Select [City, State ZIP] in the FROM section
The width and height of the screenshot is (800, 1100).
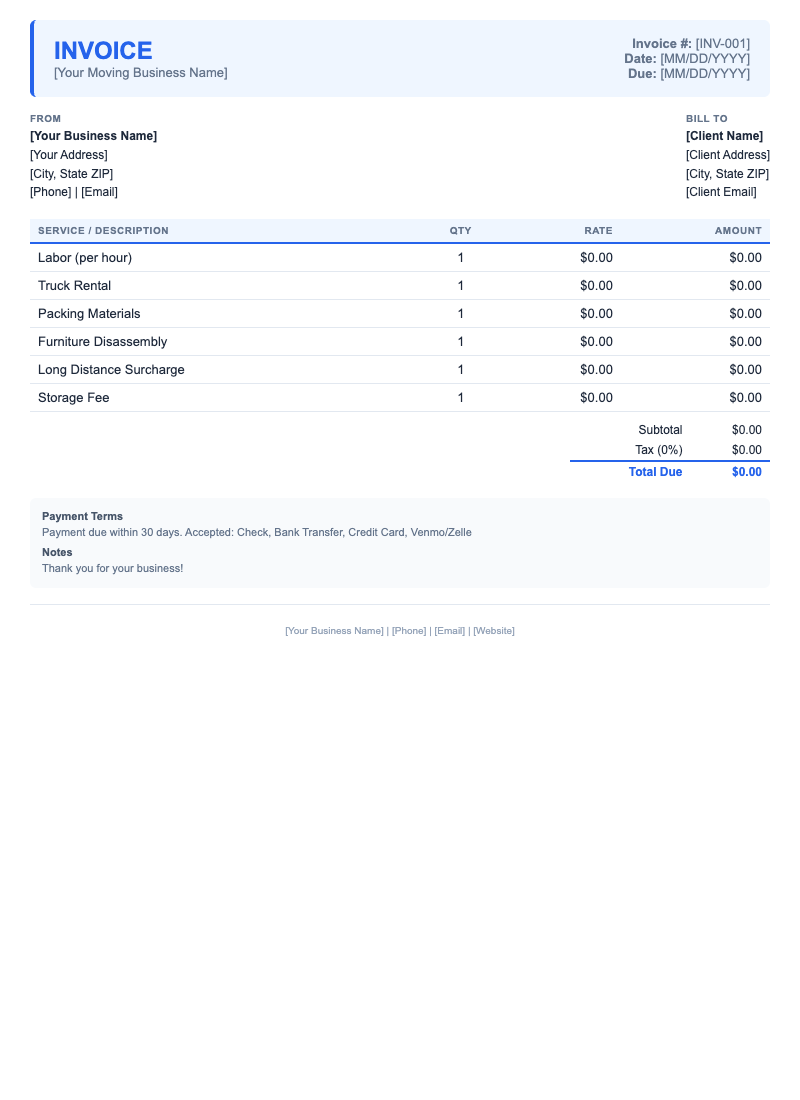pyautogui.click(x=72, y=174)
